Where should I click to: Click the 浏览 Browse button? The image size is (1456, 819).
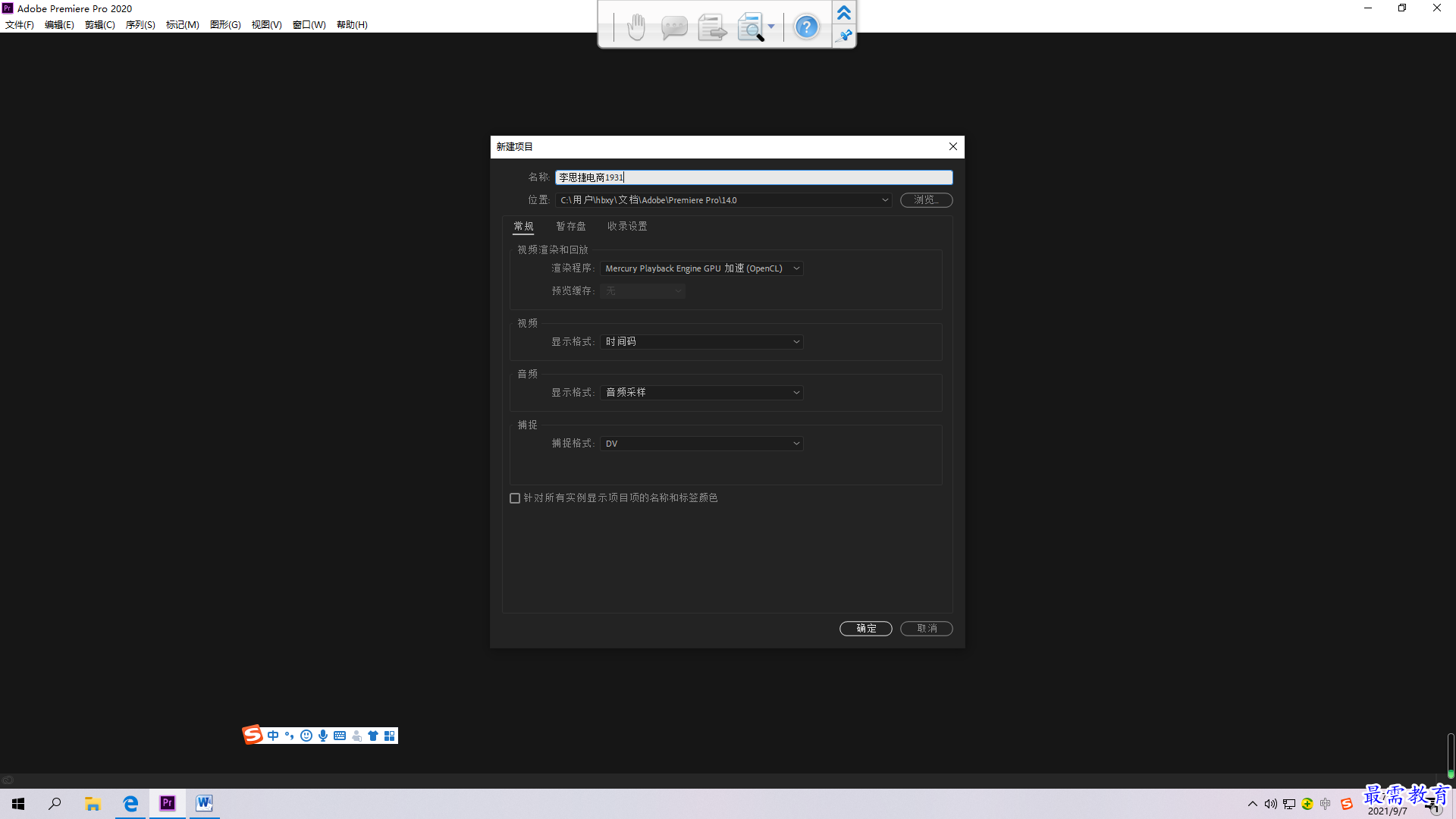click(927, 200)
